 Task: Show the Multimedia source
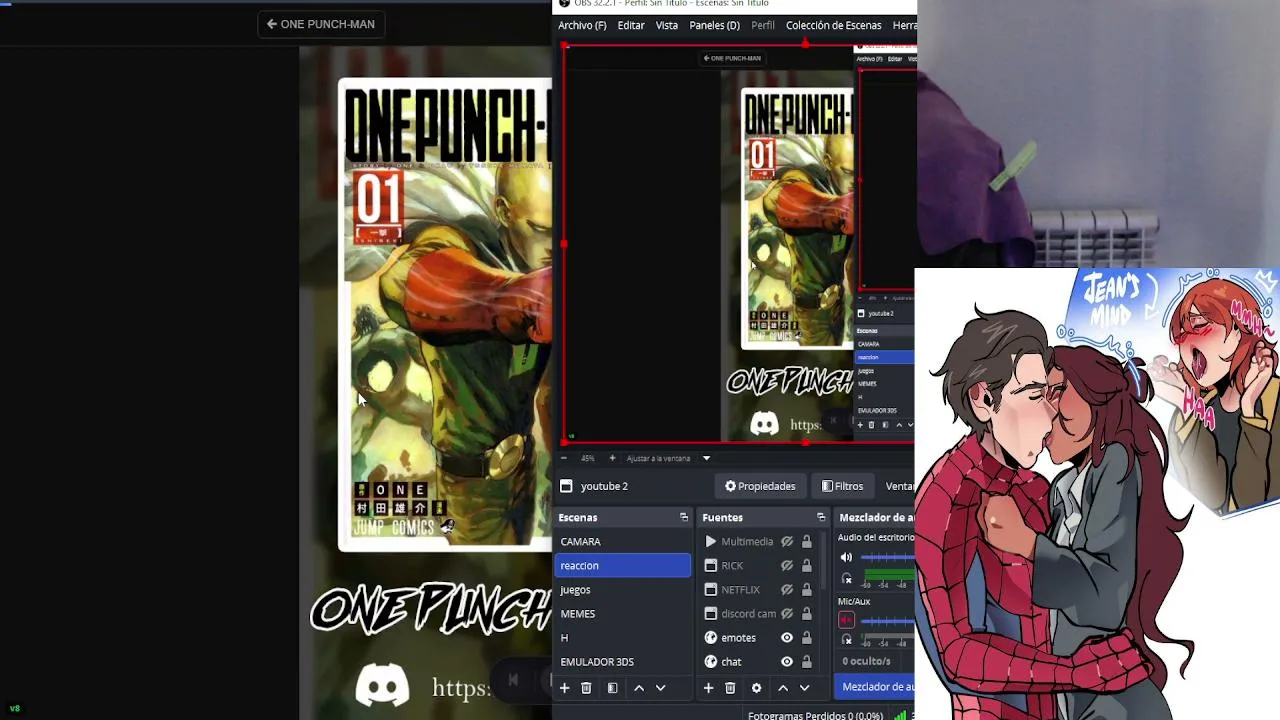point(787,541)
